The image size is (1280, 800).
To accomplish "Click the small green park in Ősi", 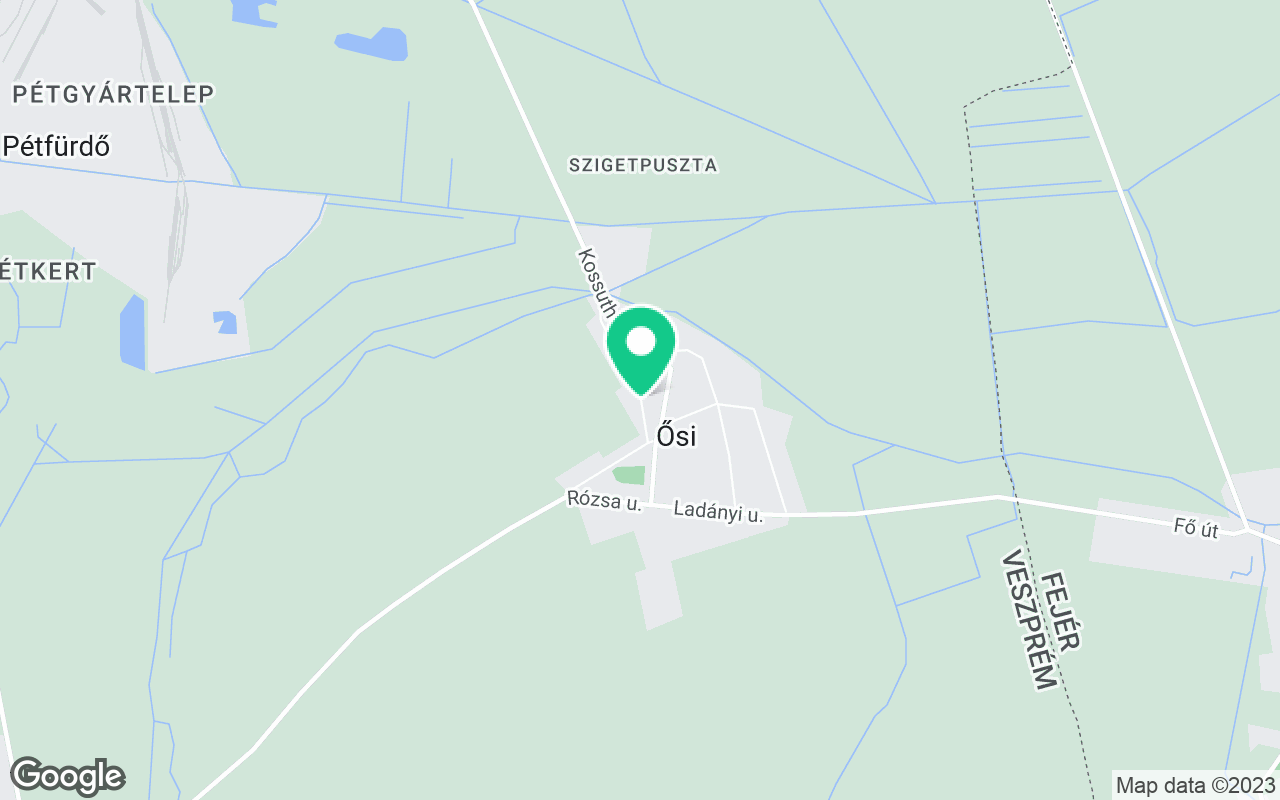I will [629, 475].
